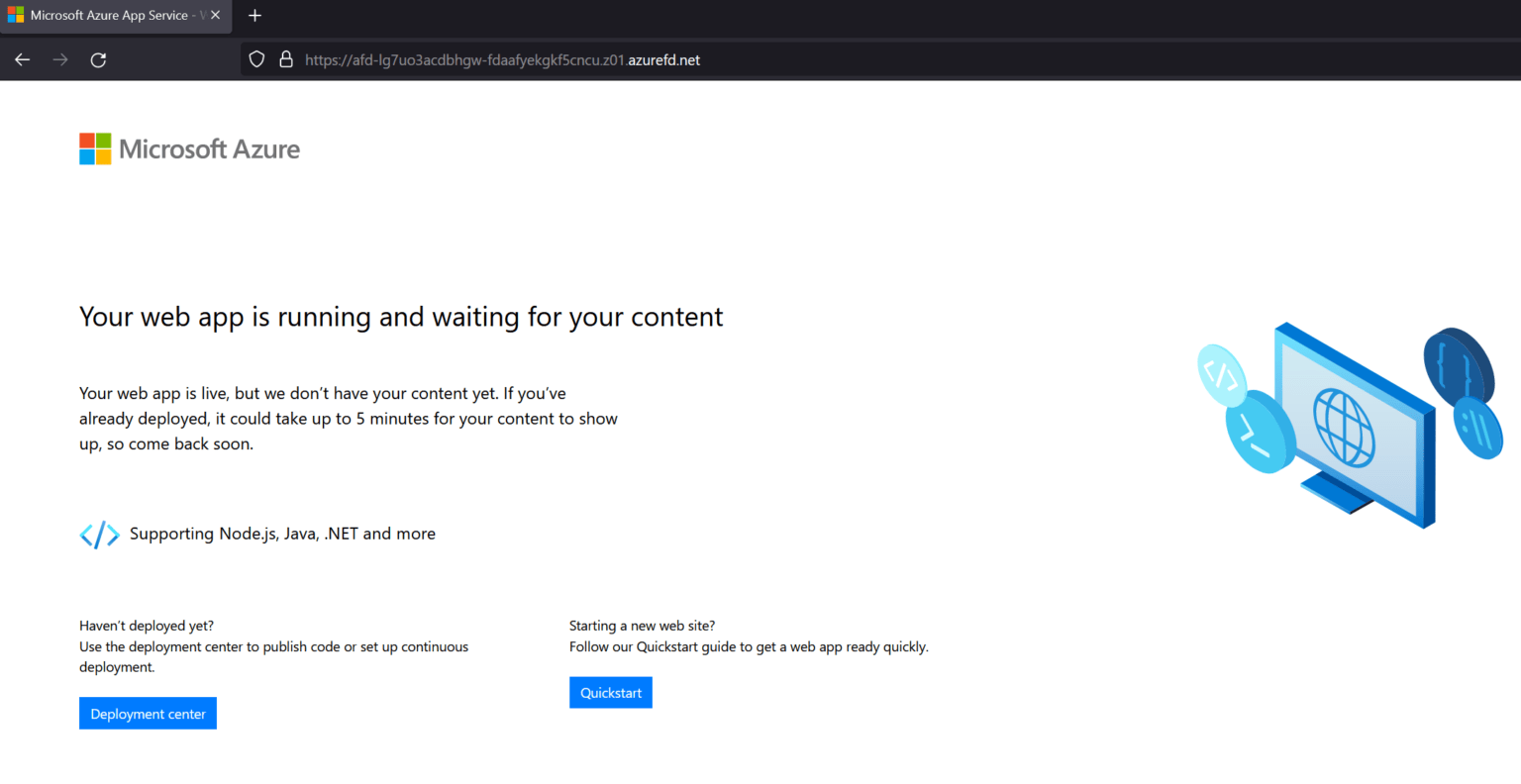Click the highlighted azurefd.net domain text
The image size is (1521, 784).
coord(665,59)
